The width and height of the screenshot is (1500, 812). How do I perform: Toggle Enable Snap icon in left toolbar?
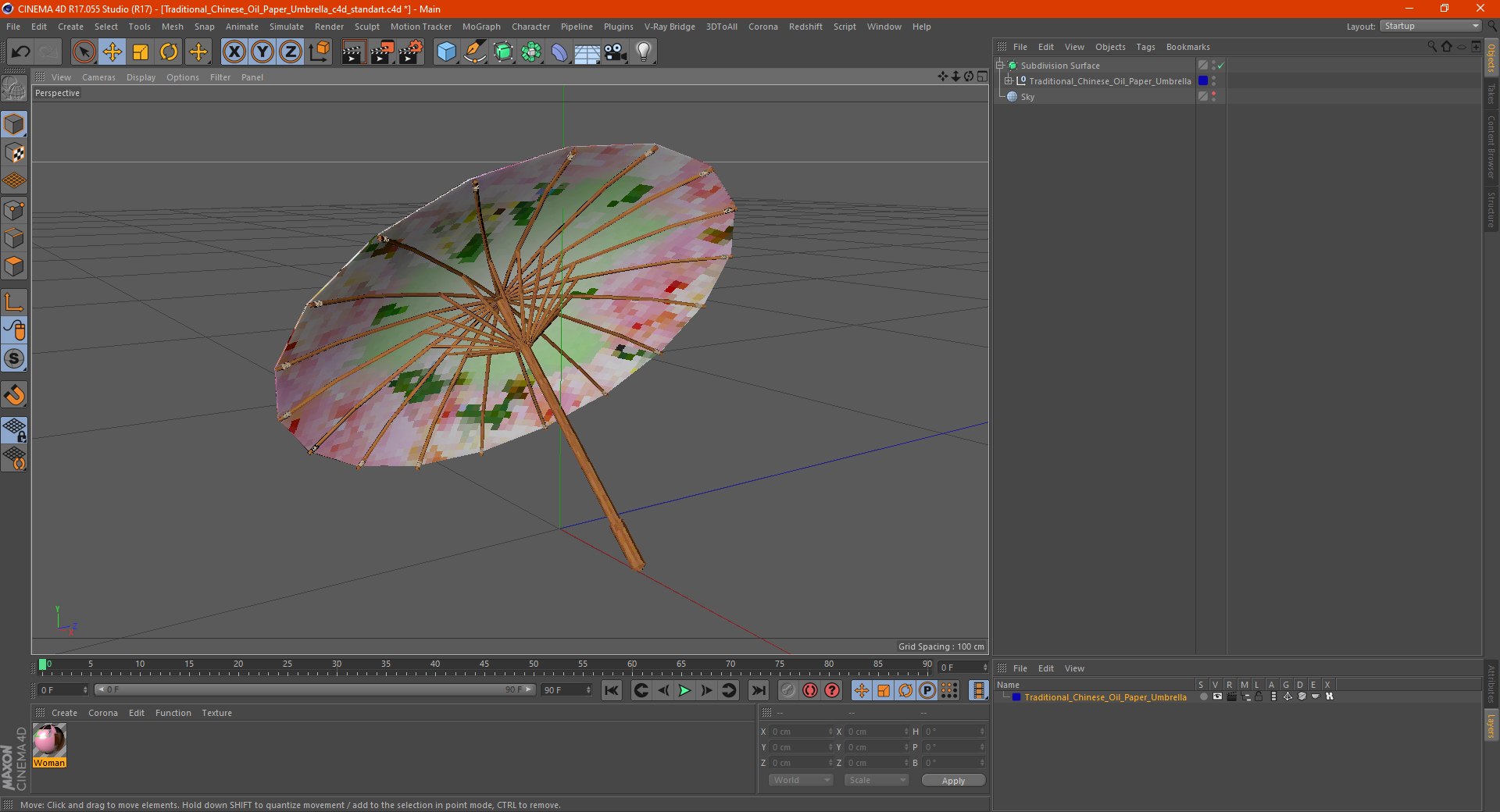14,358
